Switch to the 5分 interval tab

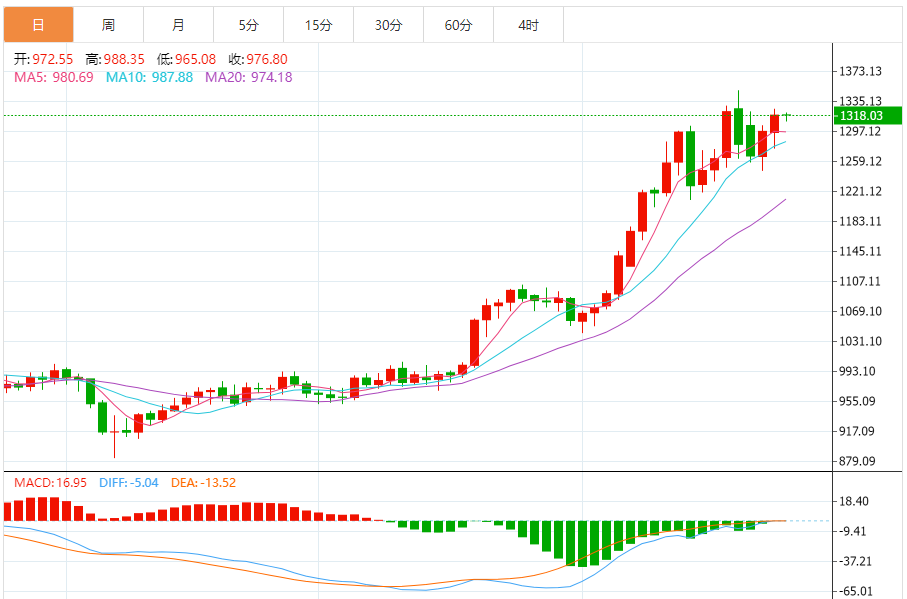[248, 25]
